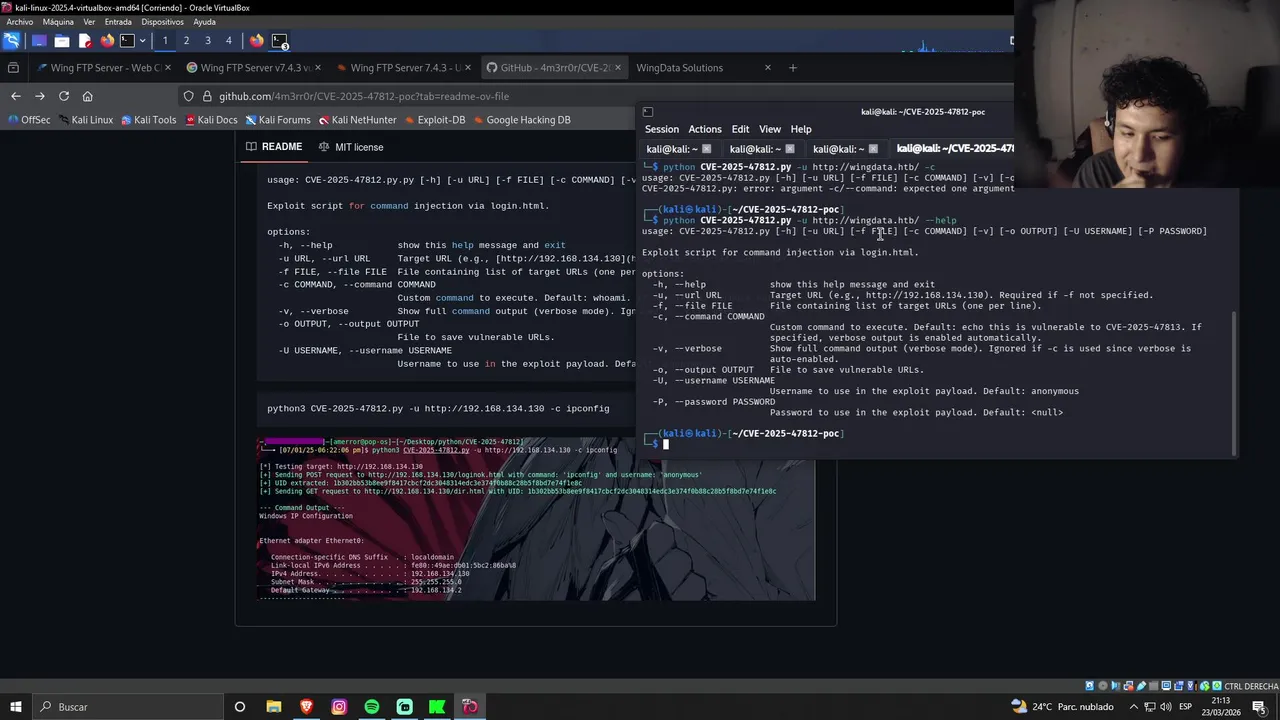Open Kali Forums bookmark
Screen dimensions: 1280x720
coord(277,120)
